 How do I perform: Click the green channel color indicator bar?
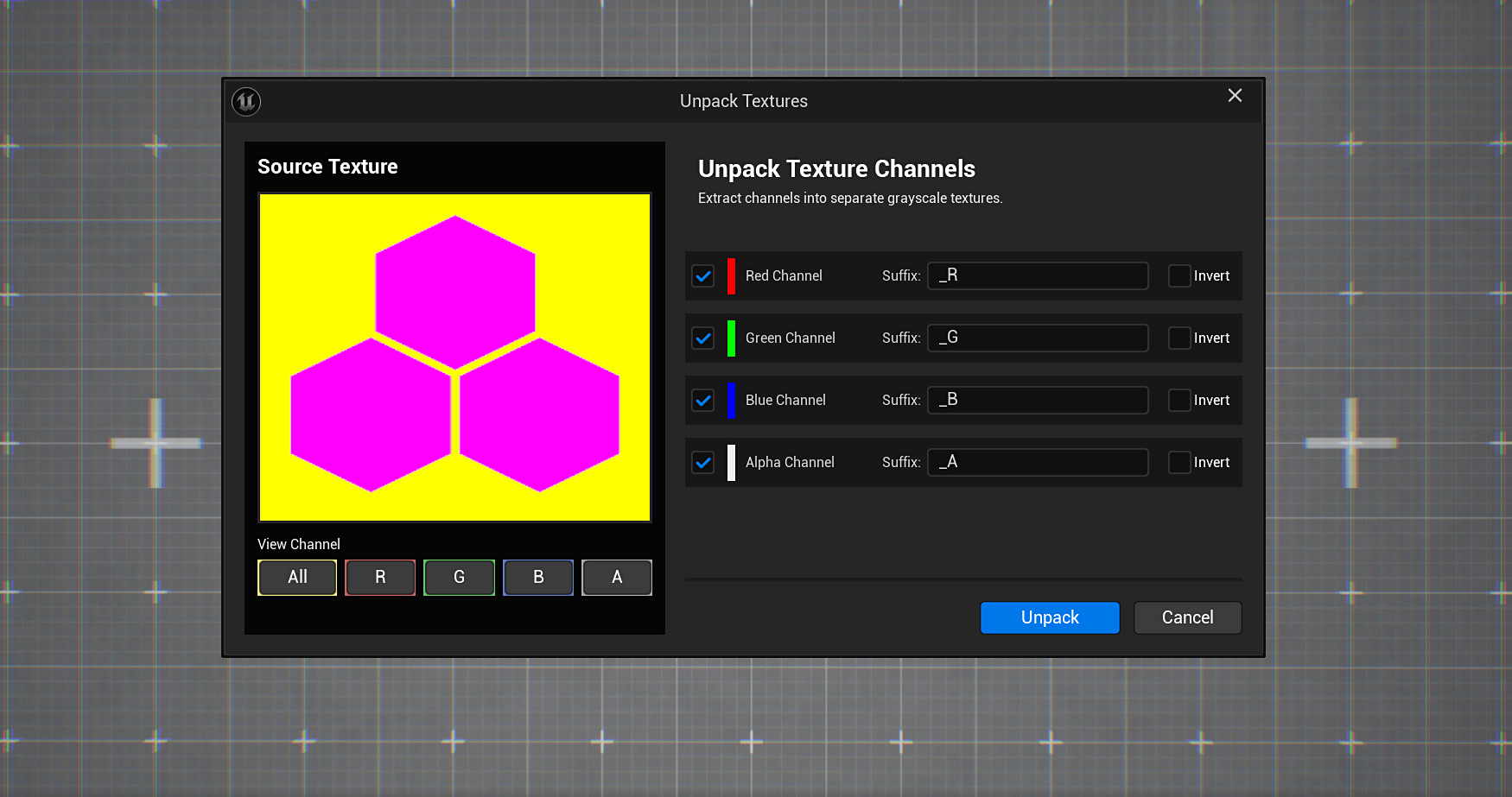[x=730, y=338]
